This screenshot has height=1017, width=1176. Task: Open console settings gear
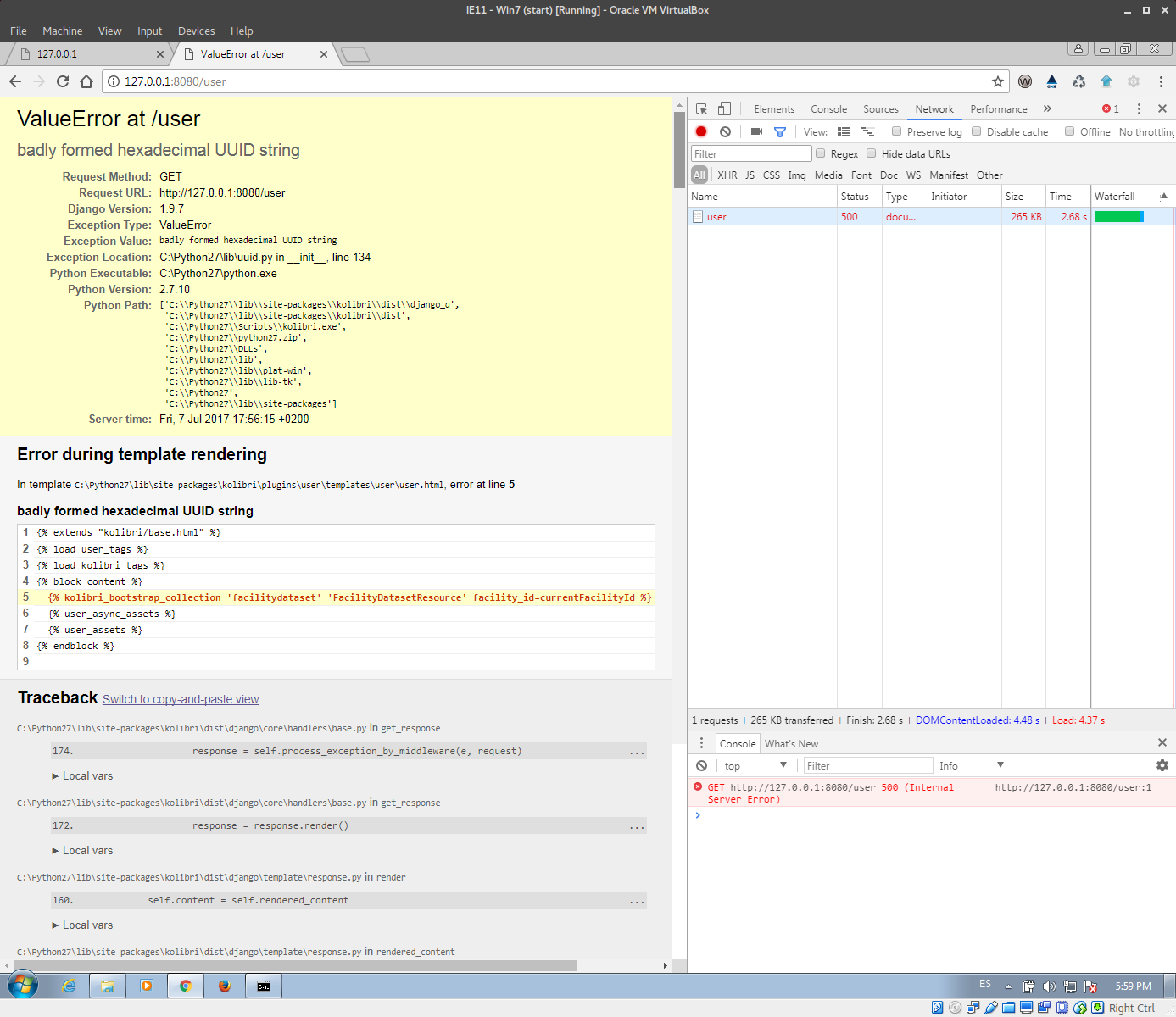1162,765
